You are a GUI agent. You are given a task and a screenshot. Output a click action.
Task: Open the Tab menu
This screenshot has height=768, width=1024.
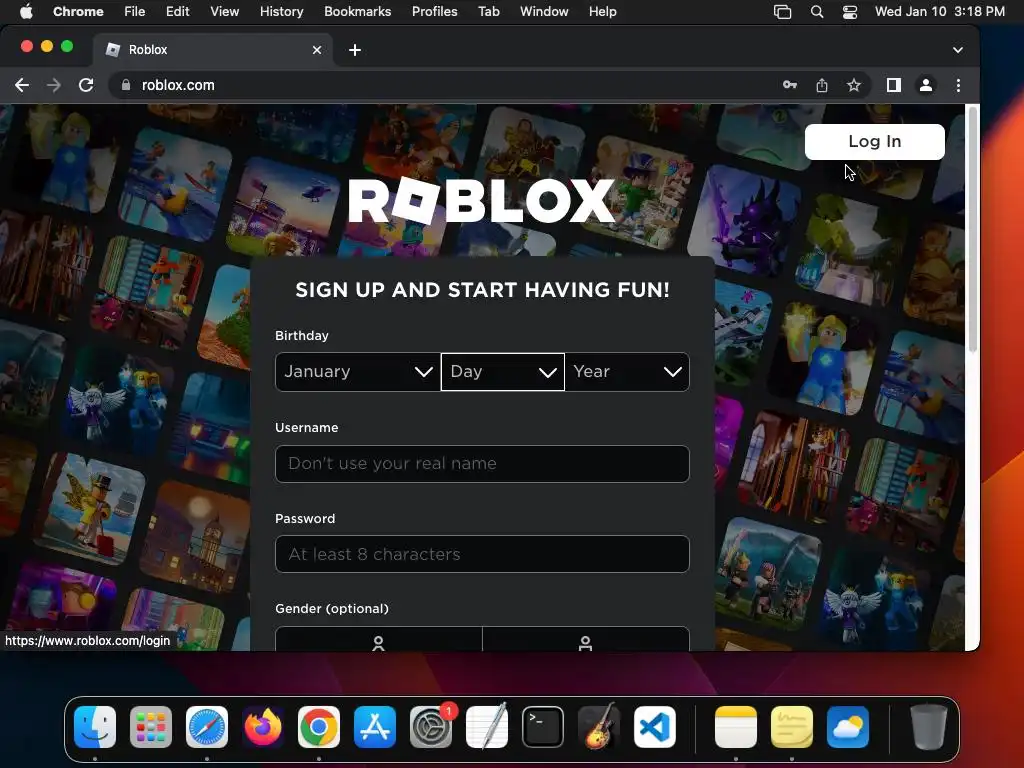coord(488,11)
